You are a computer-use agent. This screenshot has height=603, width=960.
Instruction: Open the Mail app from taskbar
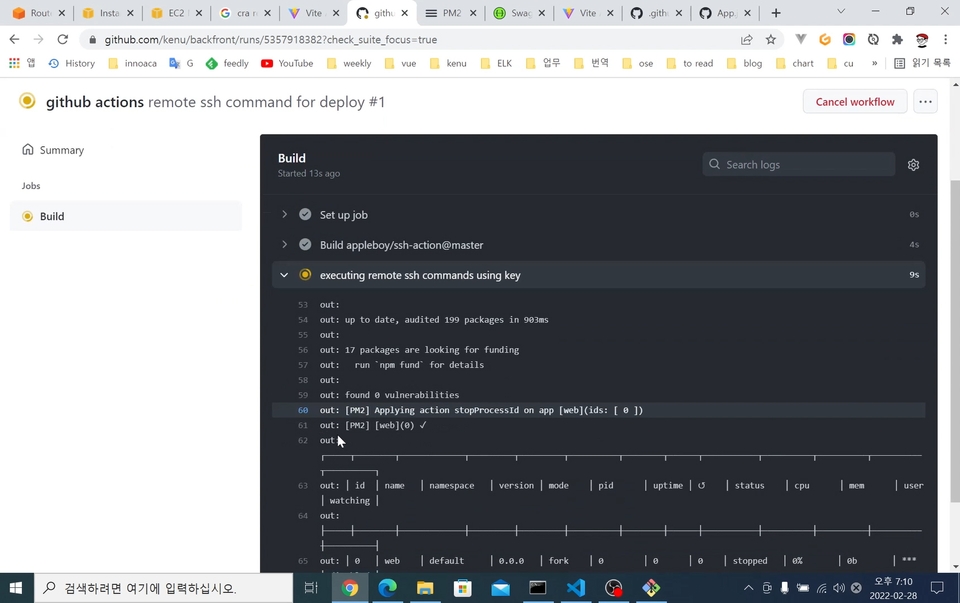[x=500, y=588]
